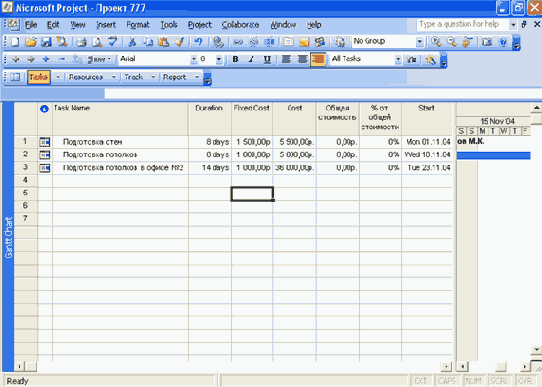Open the Edit menu
Screen dimensions: 542x387
[x=53, y=25]
